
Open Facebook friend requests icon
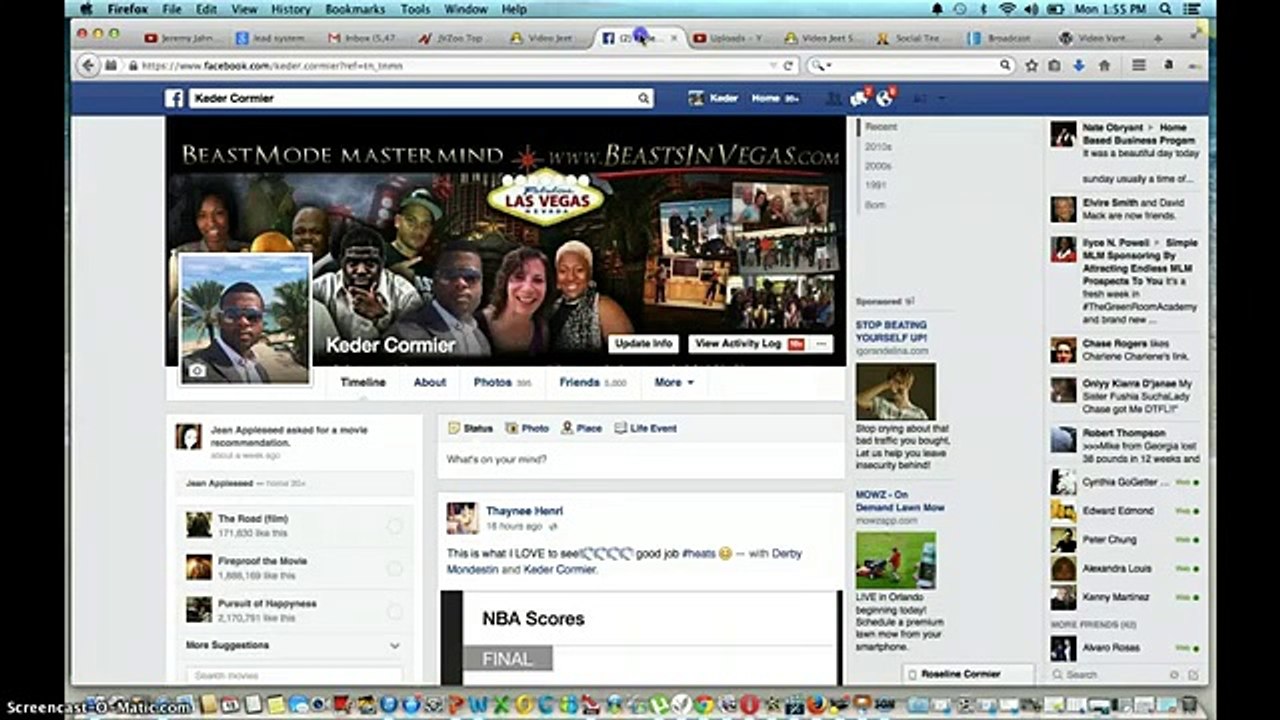pos(833,98)
